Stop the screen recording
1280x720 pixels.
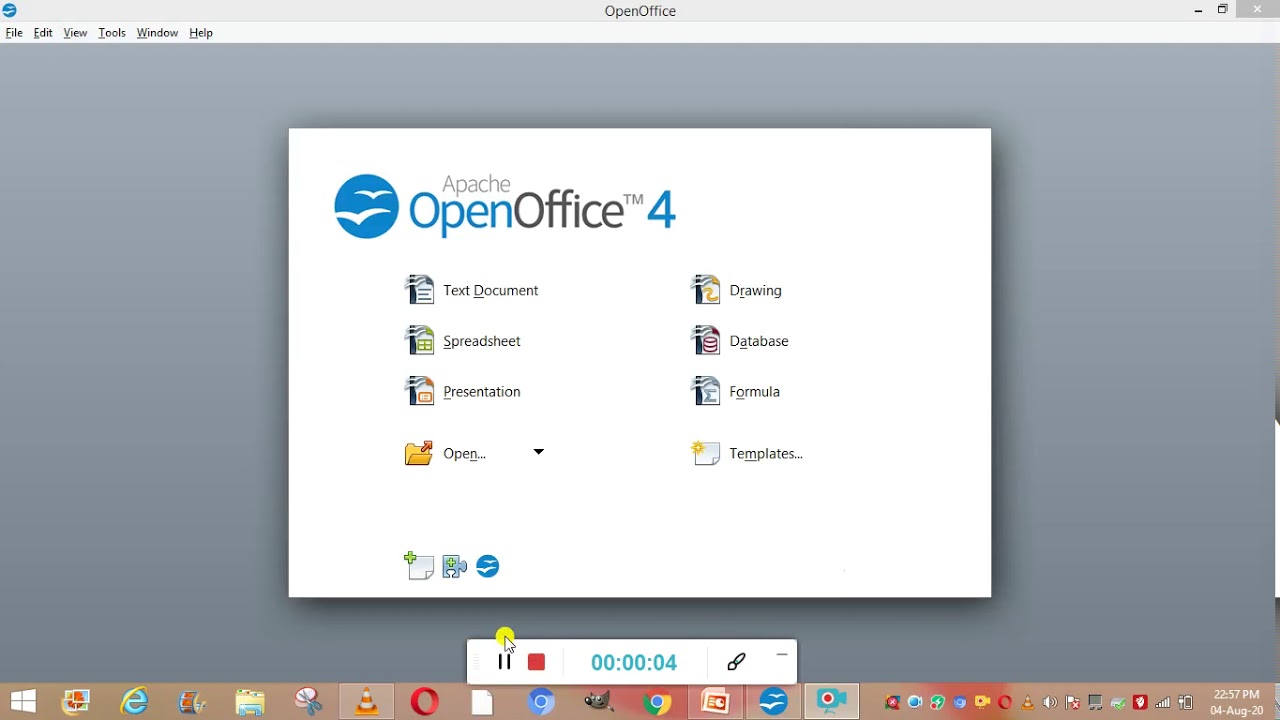tap(537, 662)
